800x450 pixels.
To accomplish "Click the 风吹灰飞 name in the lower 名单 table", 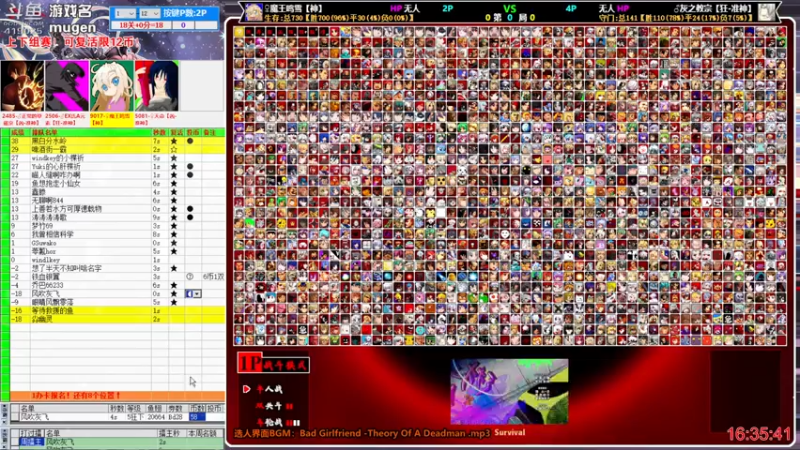I will pyautogui.click(x=34, y=417).
